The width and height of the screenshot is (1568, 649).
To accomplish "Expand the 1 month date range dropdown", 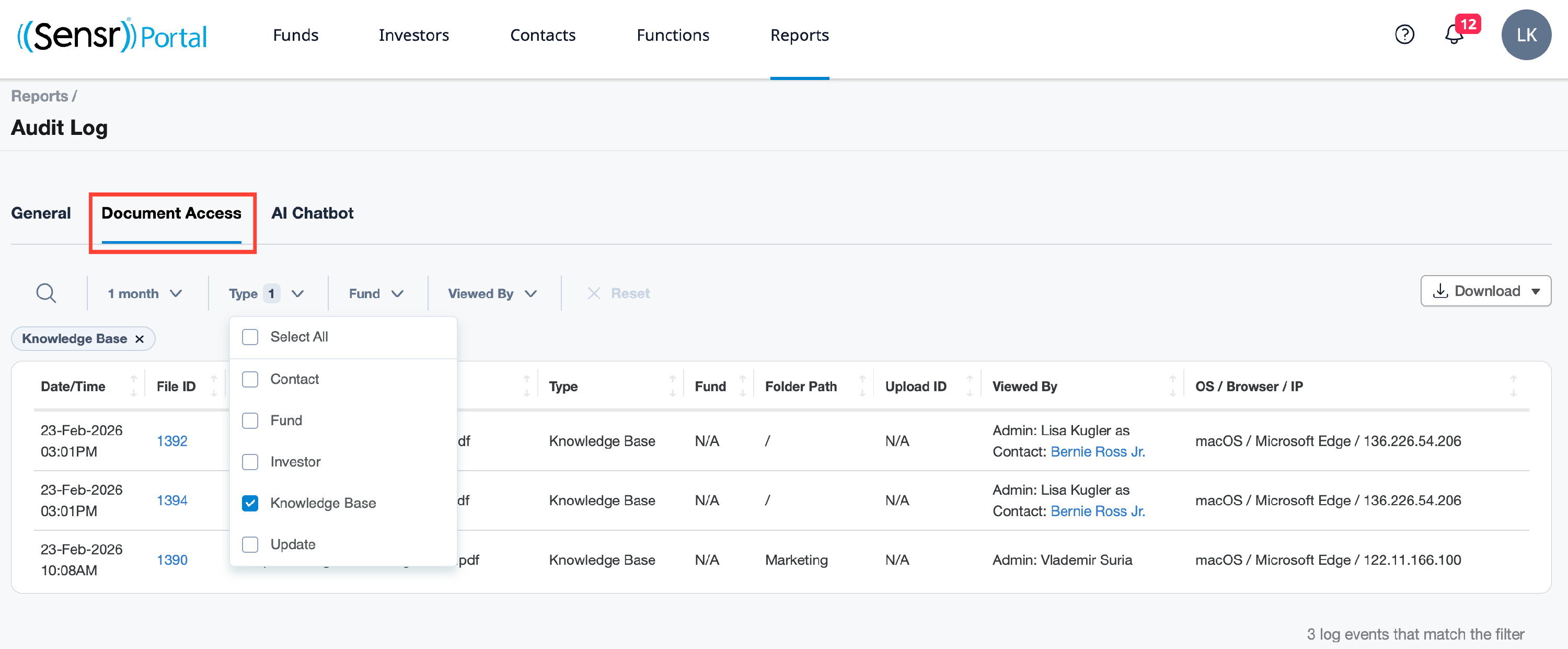I will [x=145, y=293].
